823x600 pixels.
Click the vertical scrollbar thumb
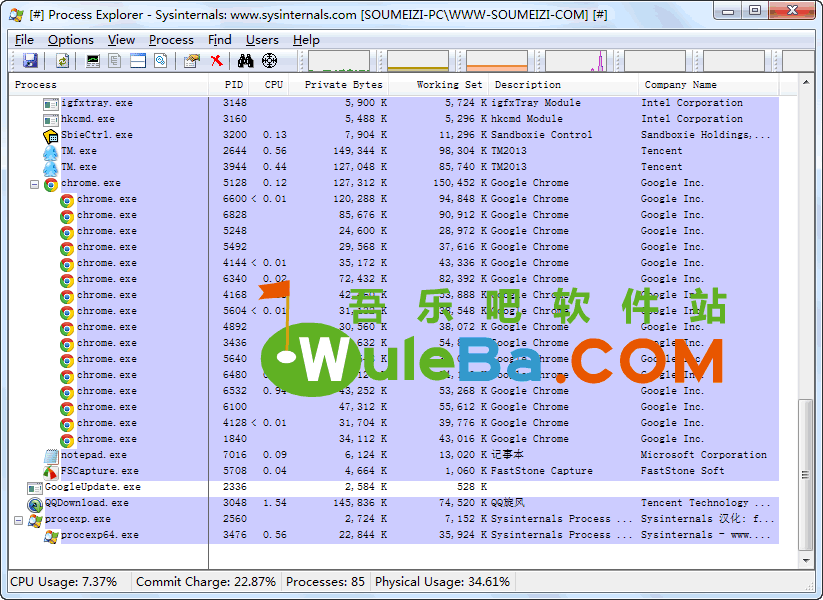click(x=806, y=475)
